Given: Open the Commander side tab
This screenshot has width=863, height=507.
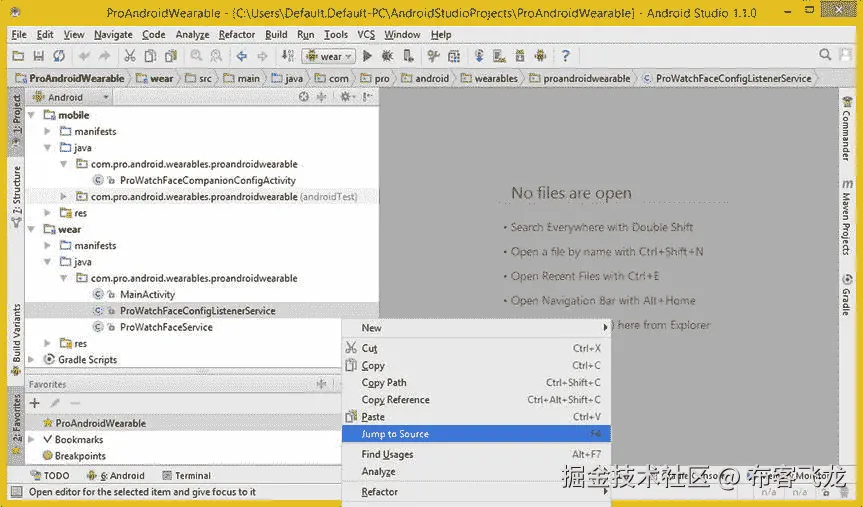Looking at the screenshot, I should pyautogui.click(x=846, y=129).
